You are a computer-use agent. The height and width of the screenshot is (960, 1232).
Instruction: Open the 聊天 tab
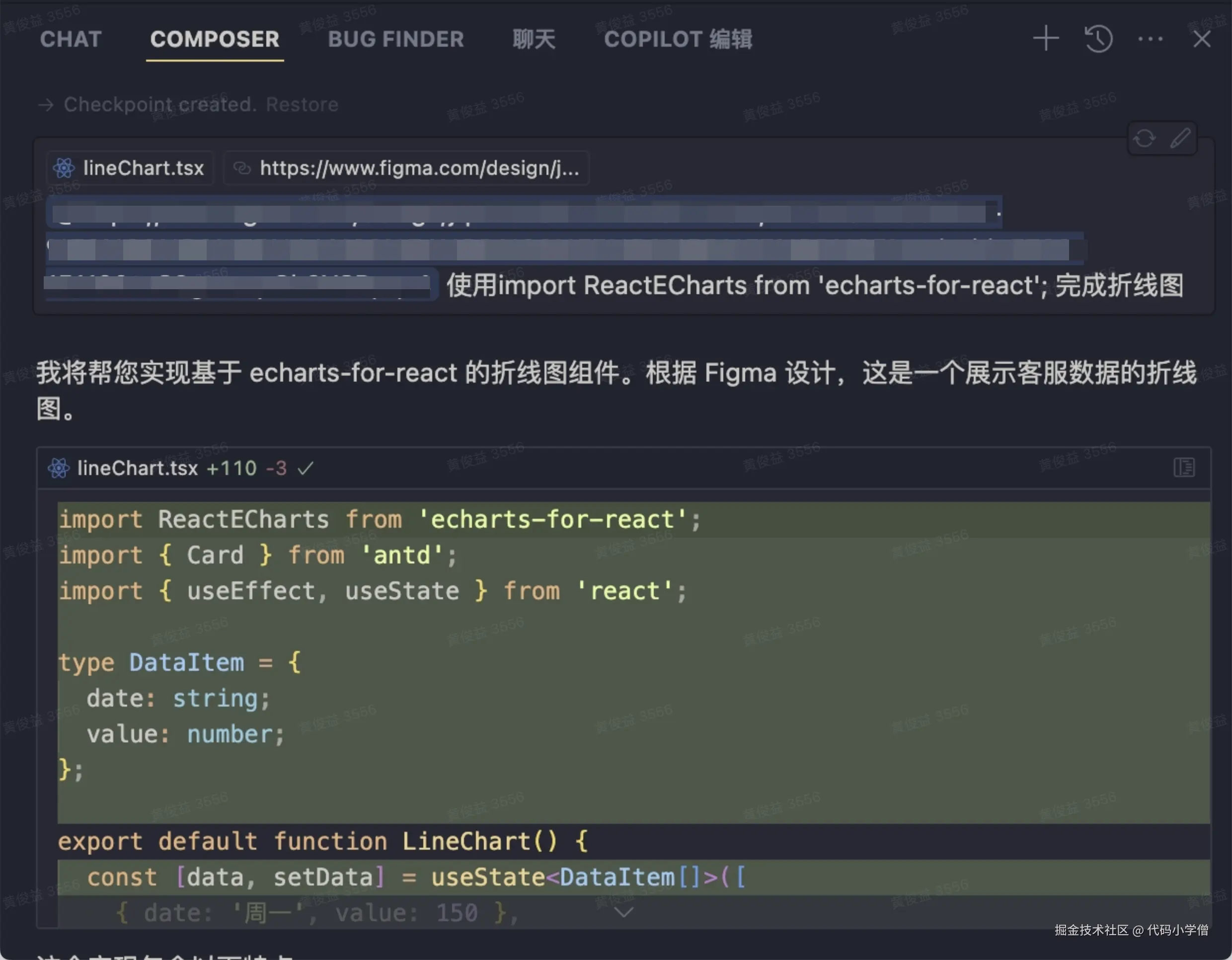534,39
